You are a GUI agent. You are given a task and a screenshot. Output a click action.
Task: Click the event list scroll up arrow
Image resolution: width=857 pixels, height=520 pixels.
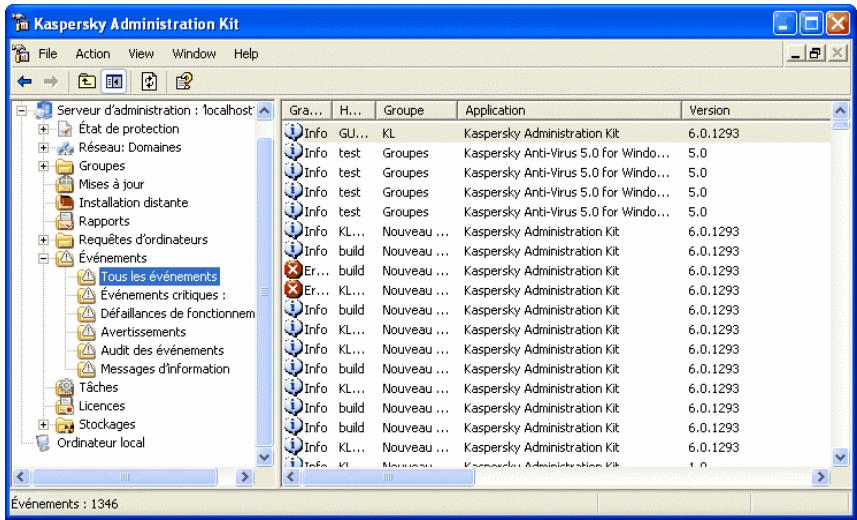[x=840, y=110]
